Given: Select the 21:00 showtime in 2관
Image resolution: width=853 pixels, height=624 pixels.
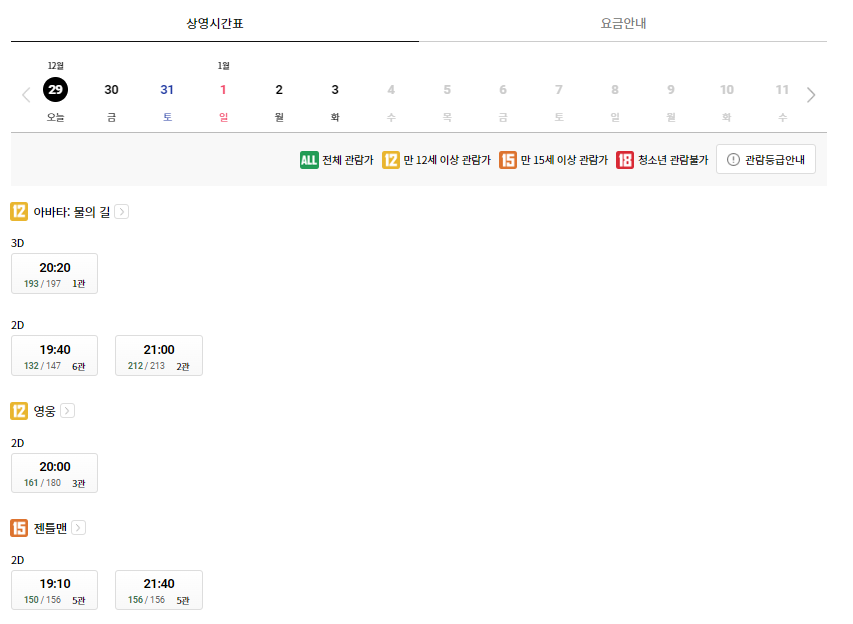Looking at the screenshot, I should click(x=158, y=355).
